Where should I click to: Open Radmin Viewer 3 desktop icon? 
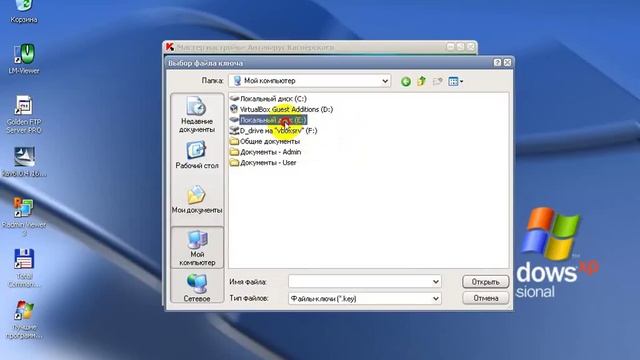click(24, 216)
